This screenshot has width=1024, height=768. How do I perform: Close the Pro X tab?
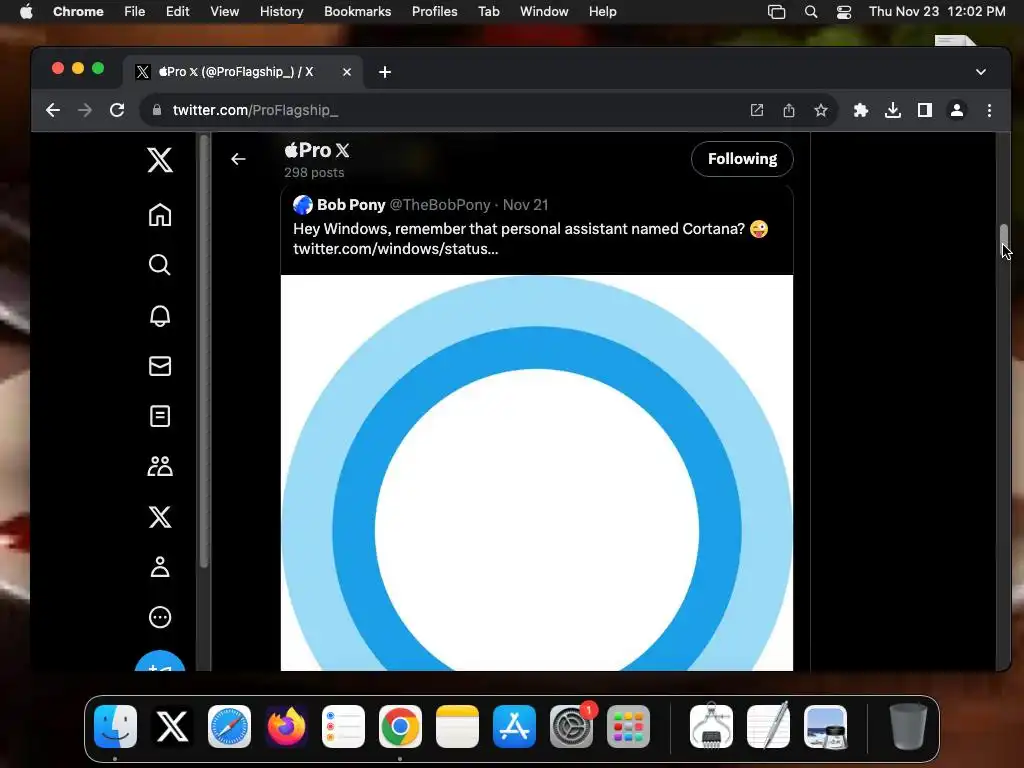[x=347, y=72]
